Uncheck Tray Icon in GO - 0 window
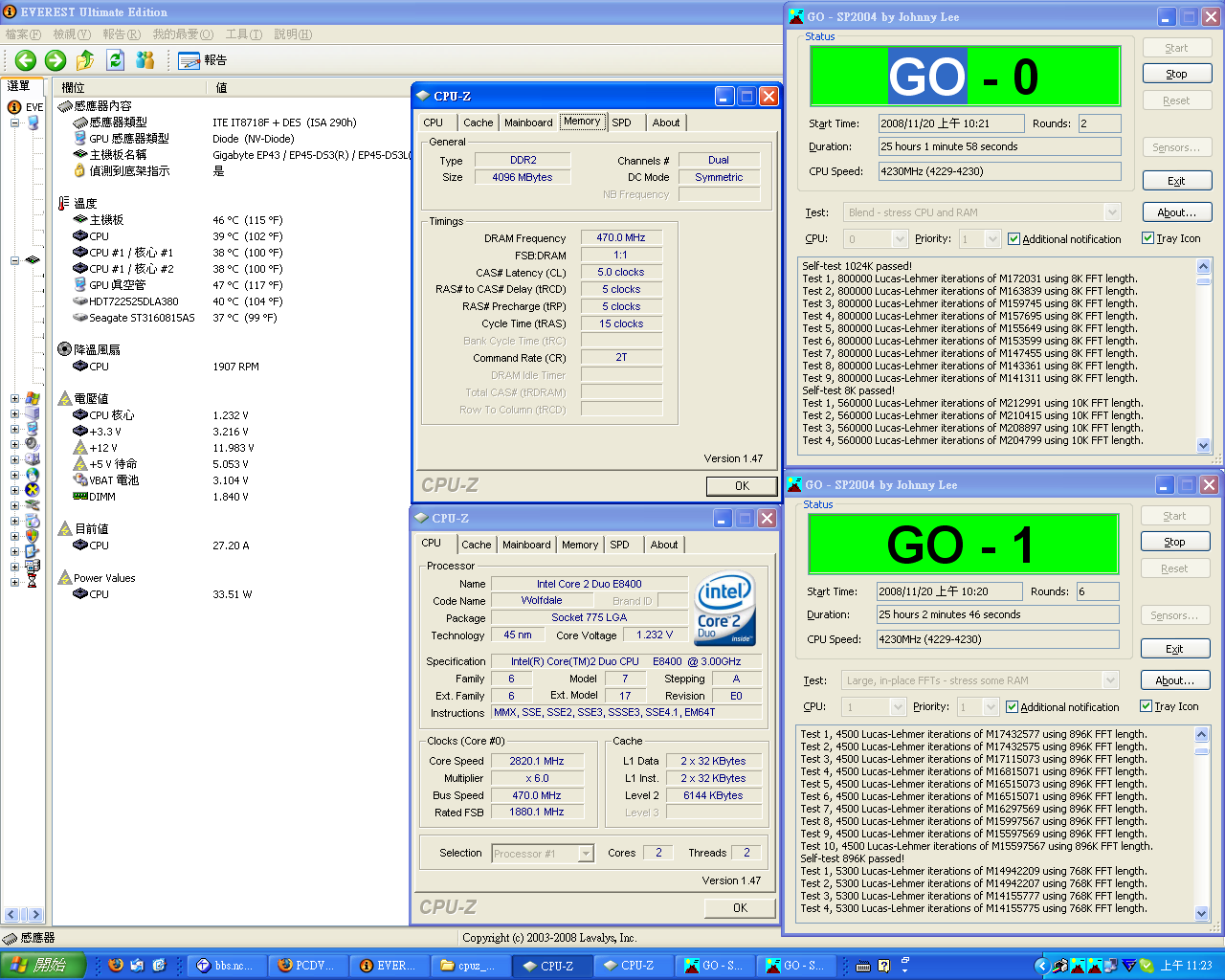The height and width of the screenshot is (980, 1225). [x=1147, y=238]
